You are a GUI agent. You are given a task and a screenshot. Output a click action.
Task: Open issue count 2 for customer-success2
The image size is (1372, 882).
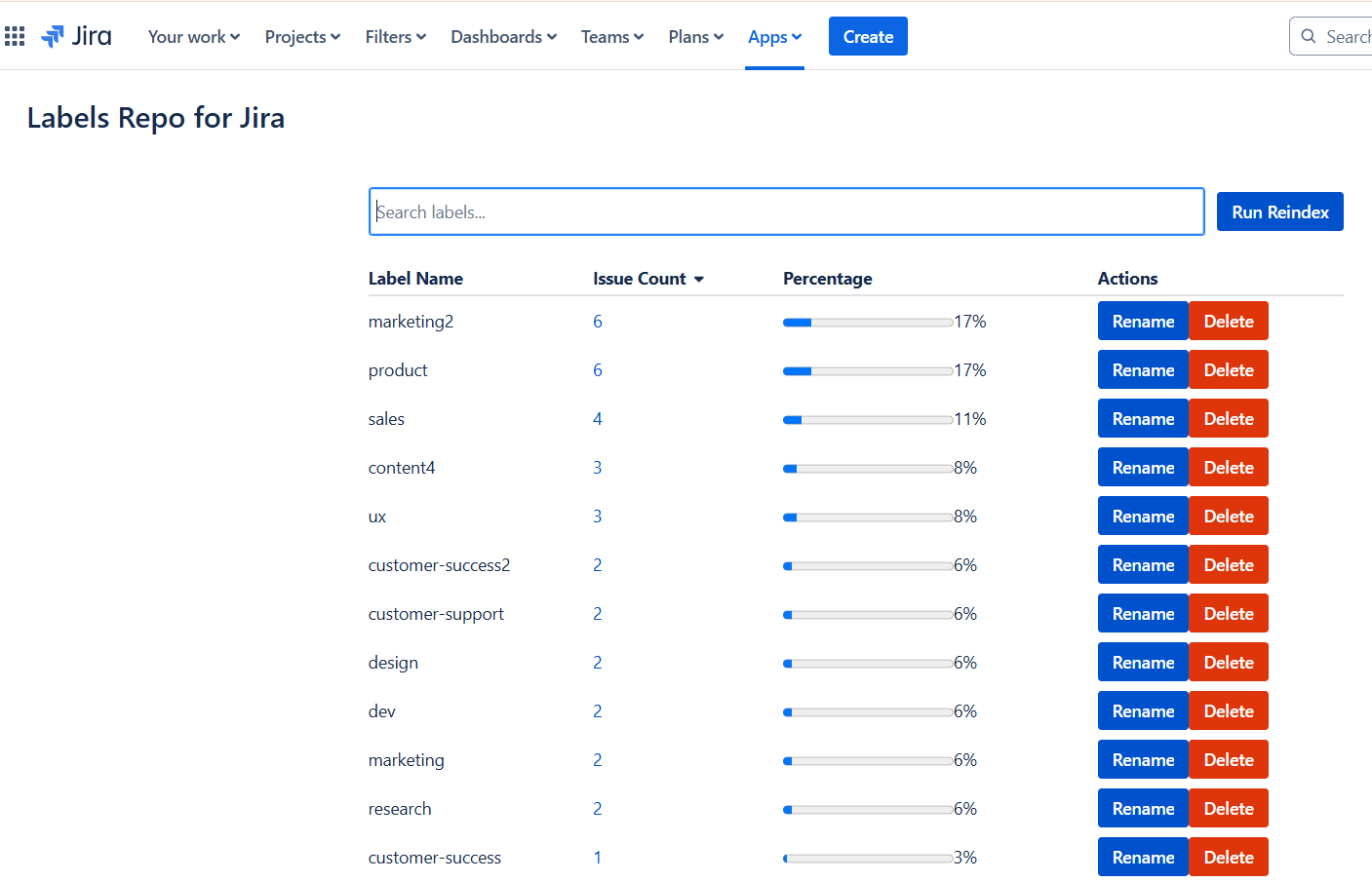point(598,565)
